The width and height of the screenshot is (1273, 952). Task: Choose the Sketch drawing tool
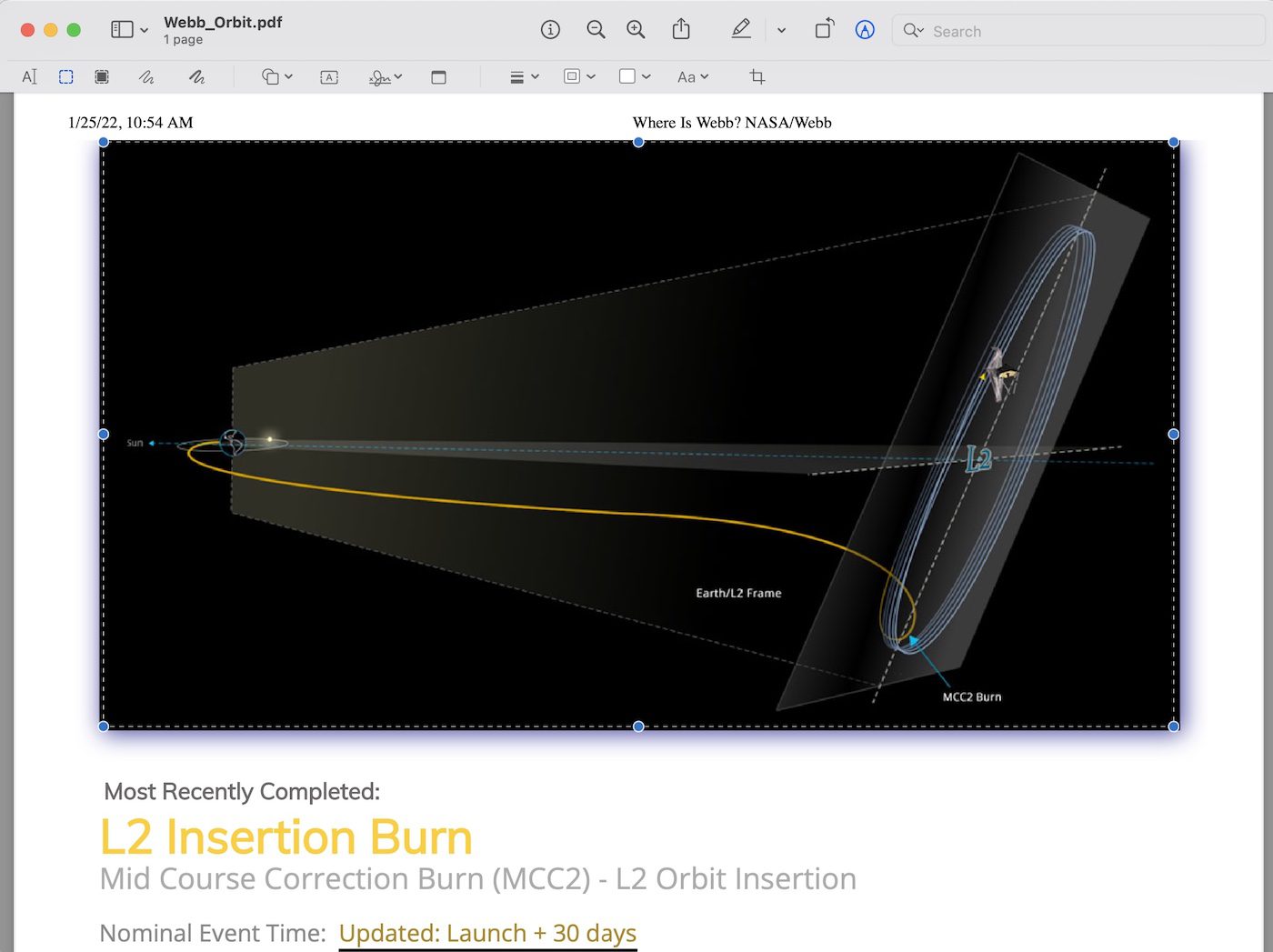pyautogui.click(x=146, y=77)
